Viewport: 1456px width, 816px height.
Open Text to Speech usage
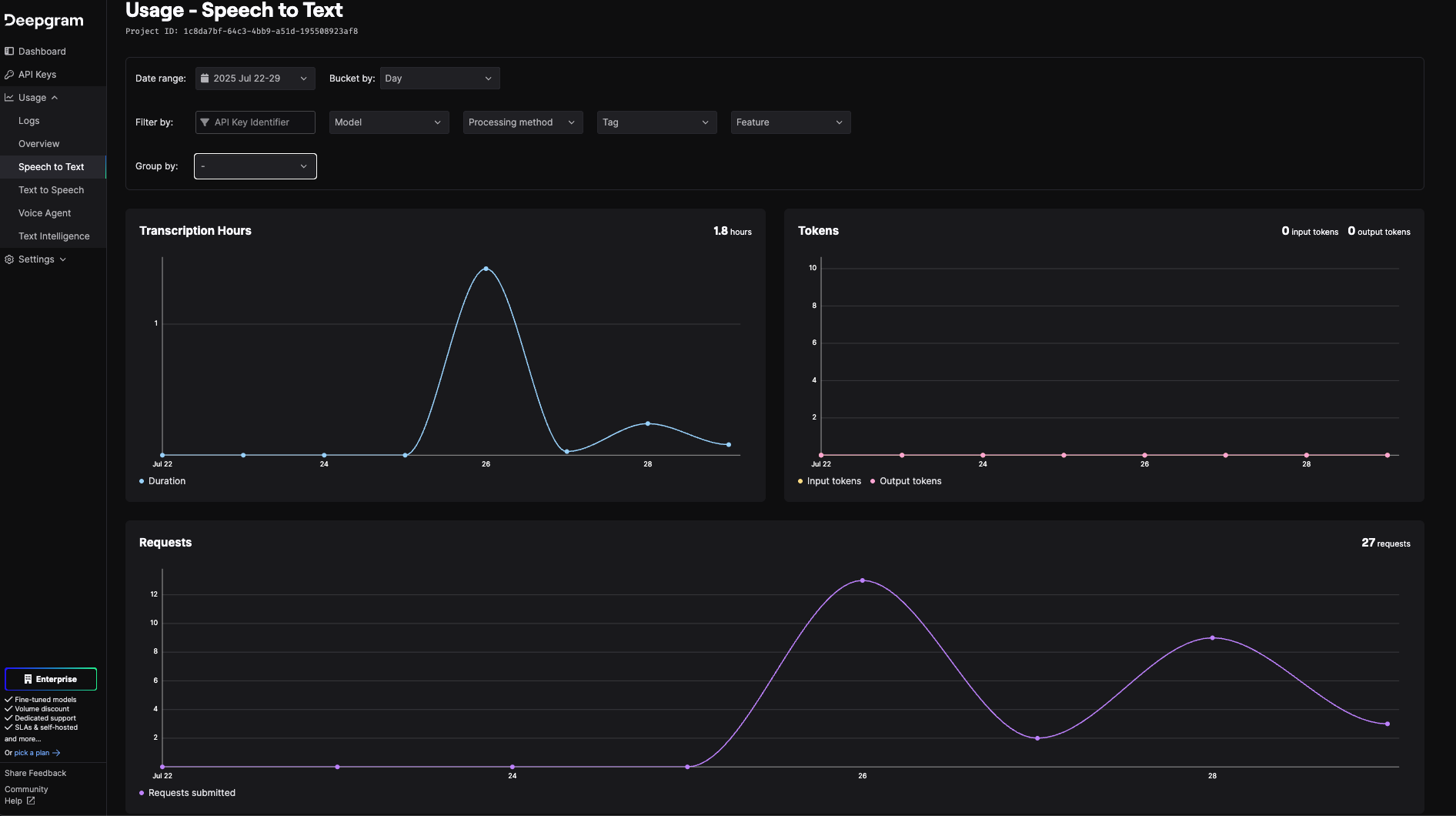(x=51, y=190)
